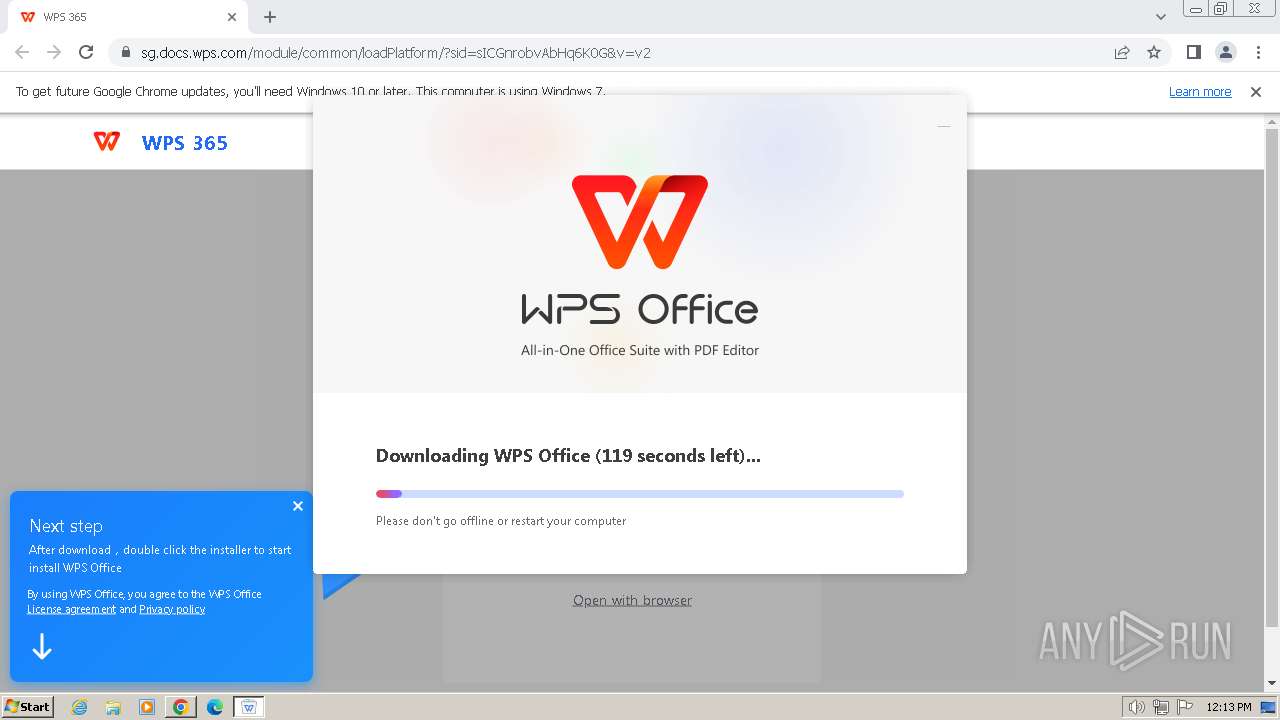Share this page icon in address bar

[x=1122, y=52]
